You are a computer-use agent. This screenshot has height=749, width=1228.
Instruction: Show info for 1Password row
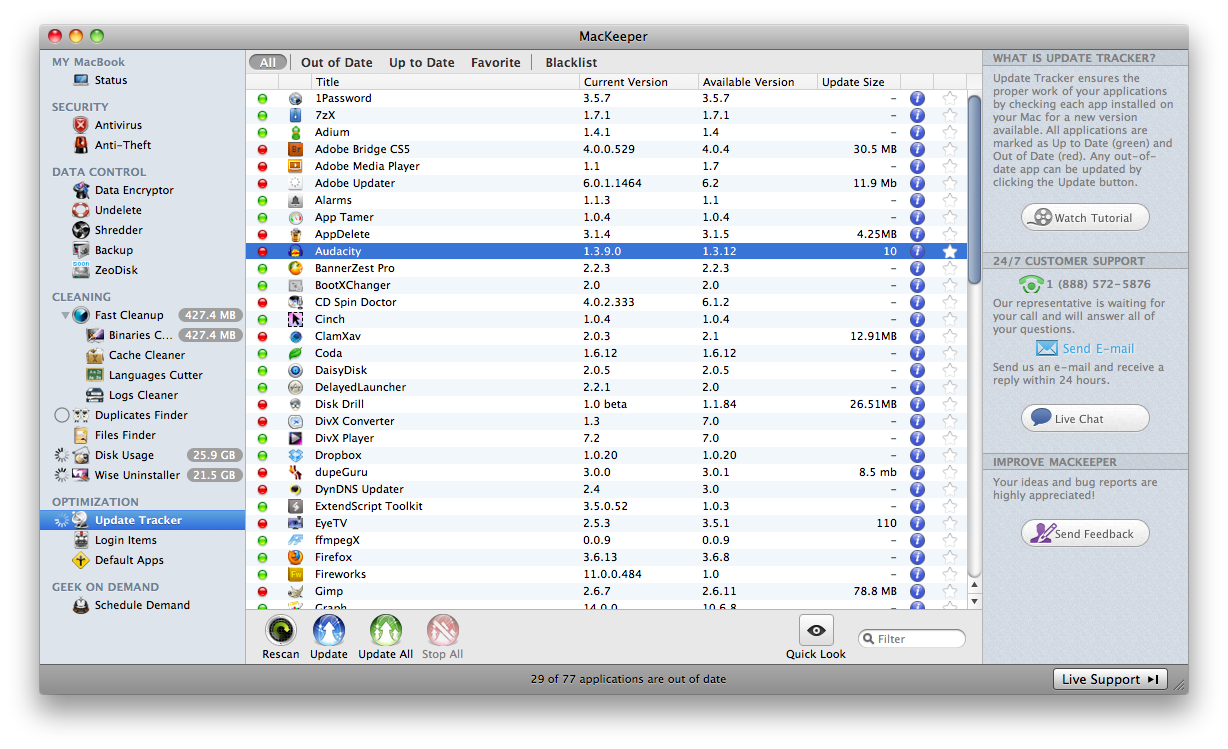(917, 98)
